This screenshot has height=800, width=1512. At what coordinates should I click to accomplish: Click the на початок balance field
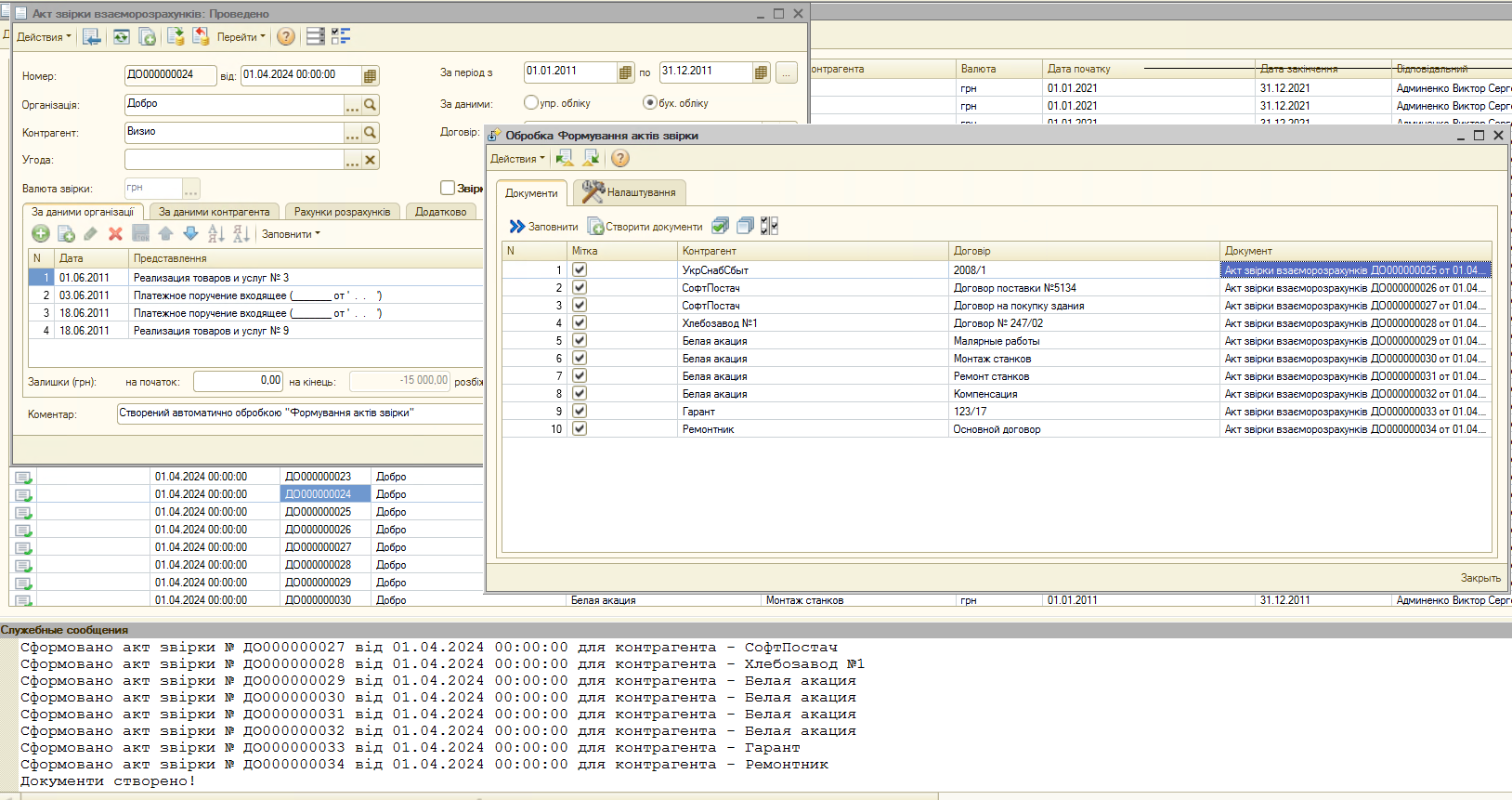pos(238,381)
